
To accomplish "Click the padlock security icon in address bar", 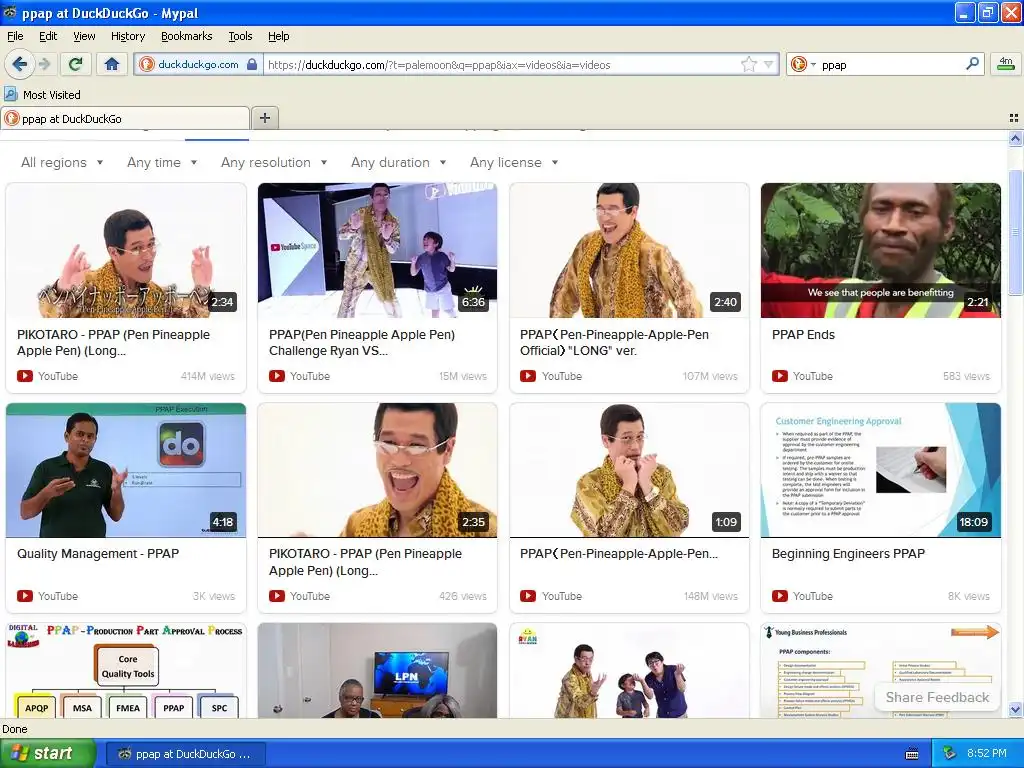I will [x=252, y=64].
